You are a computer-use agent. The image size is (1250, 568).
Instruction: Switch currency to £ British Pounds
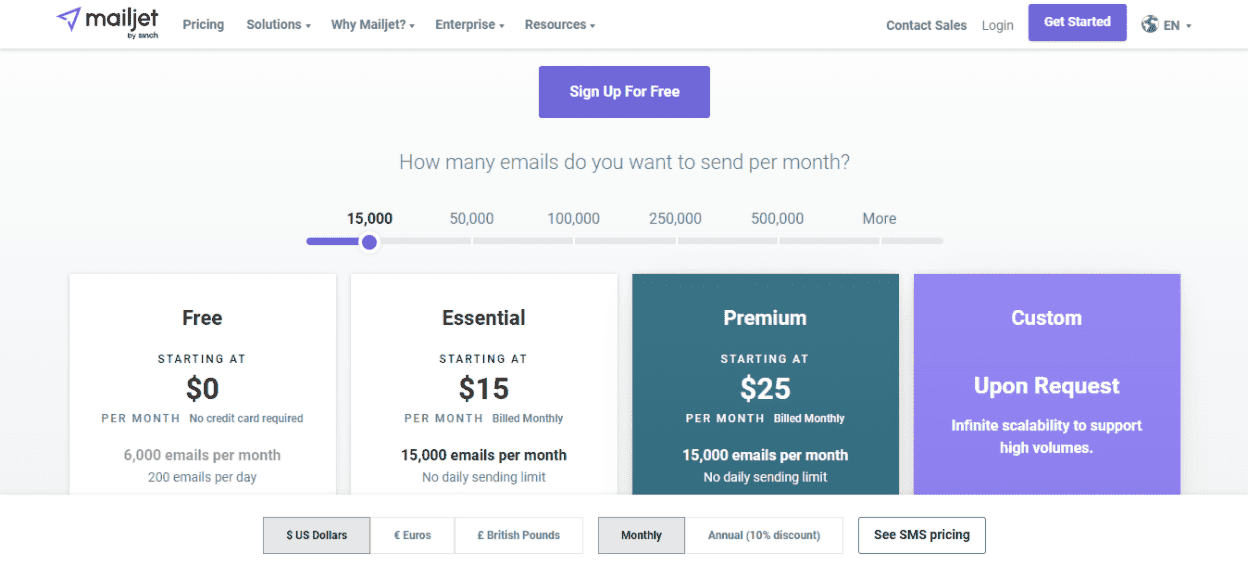pos(518,535)
